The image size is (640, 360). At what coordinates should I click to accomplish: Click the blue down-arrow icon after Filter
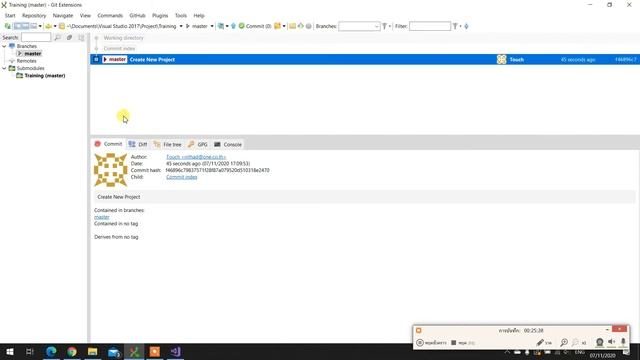467,26
